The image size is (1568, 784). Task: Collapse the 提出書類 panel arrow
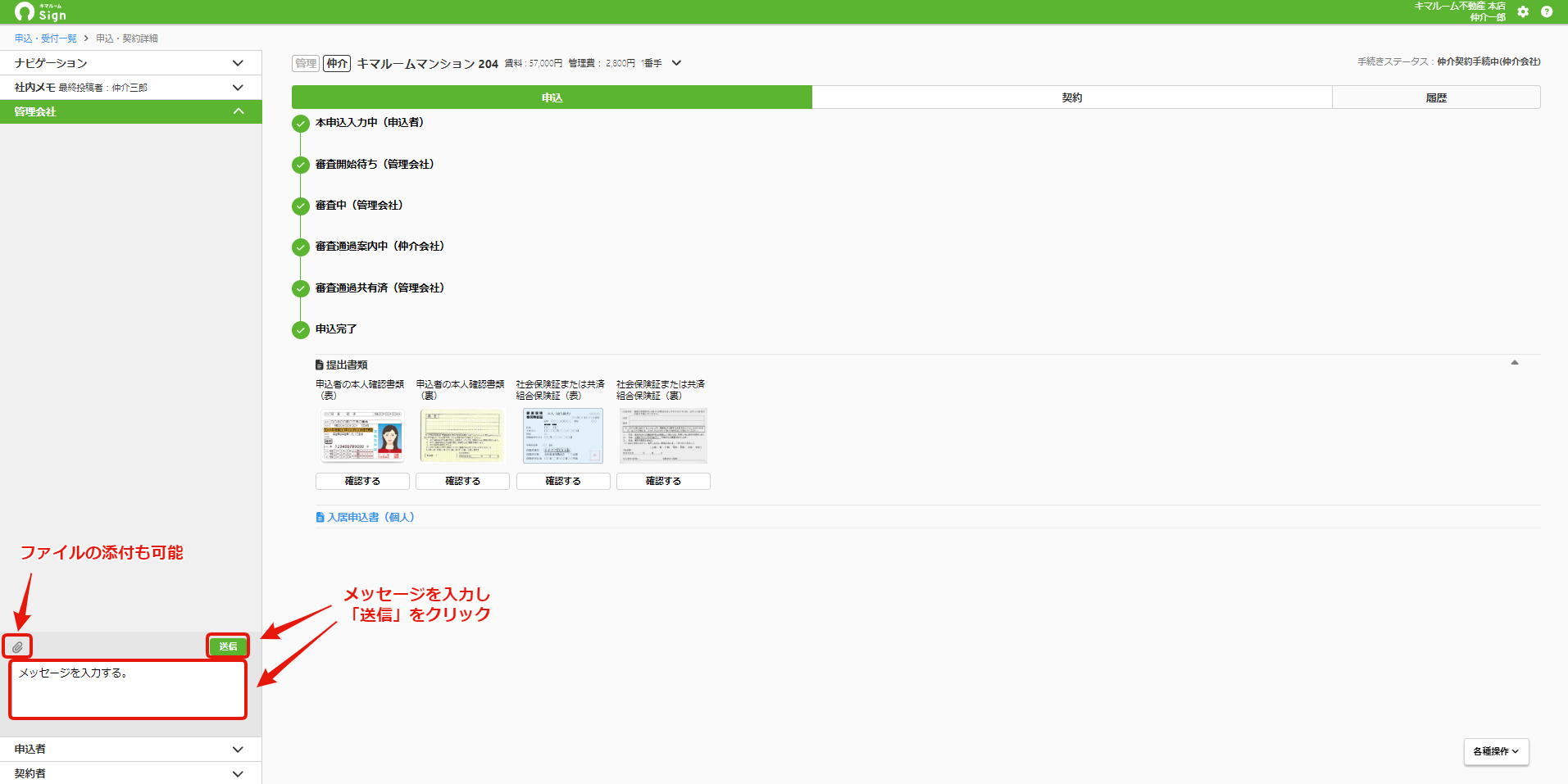[1515, 362]
